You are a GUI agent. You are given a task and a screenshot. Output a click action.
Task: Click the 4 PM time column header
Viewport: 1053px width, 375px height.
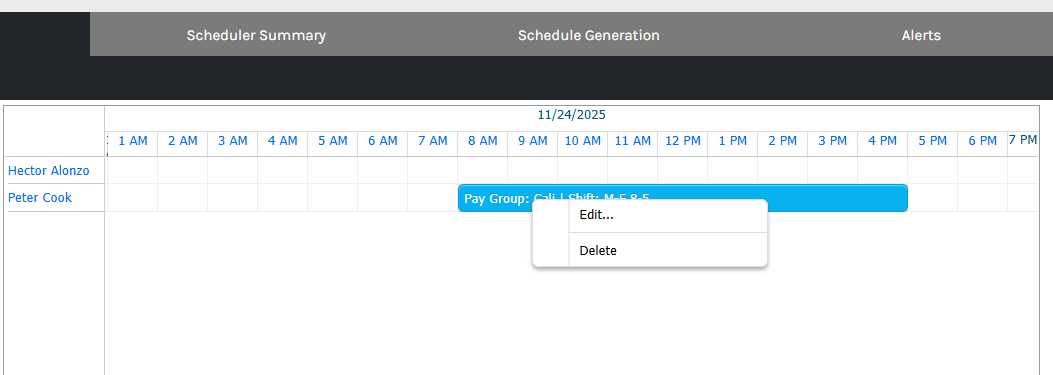(883, 141)
